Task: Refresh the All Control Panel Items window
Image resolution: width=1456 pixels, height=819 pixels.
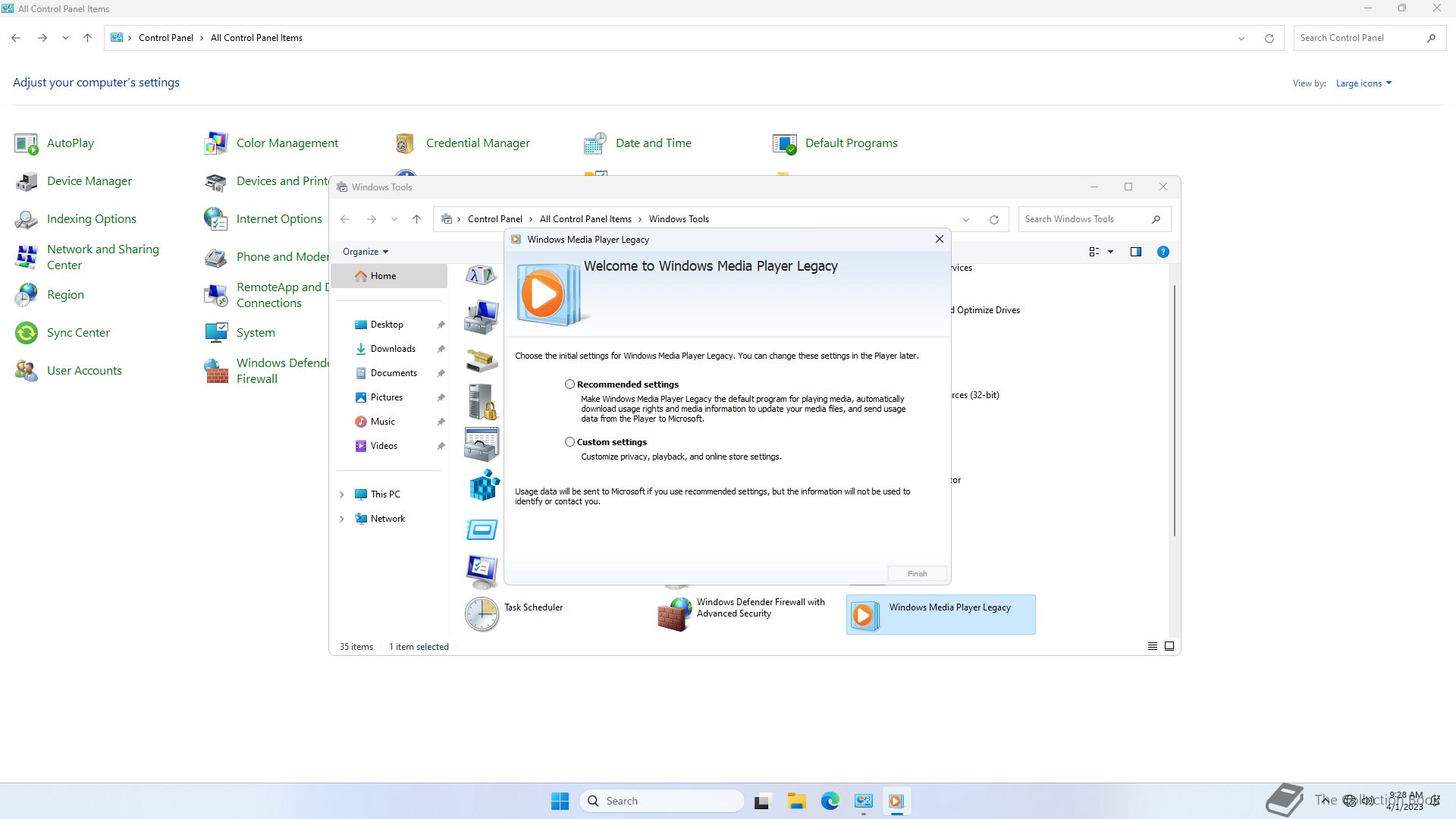Action: click(1269, 39)
